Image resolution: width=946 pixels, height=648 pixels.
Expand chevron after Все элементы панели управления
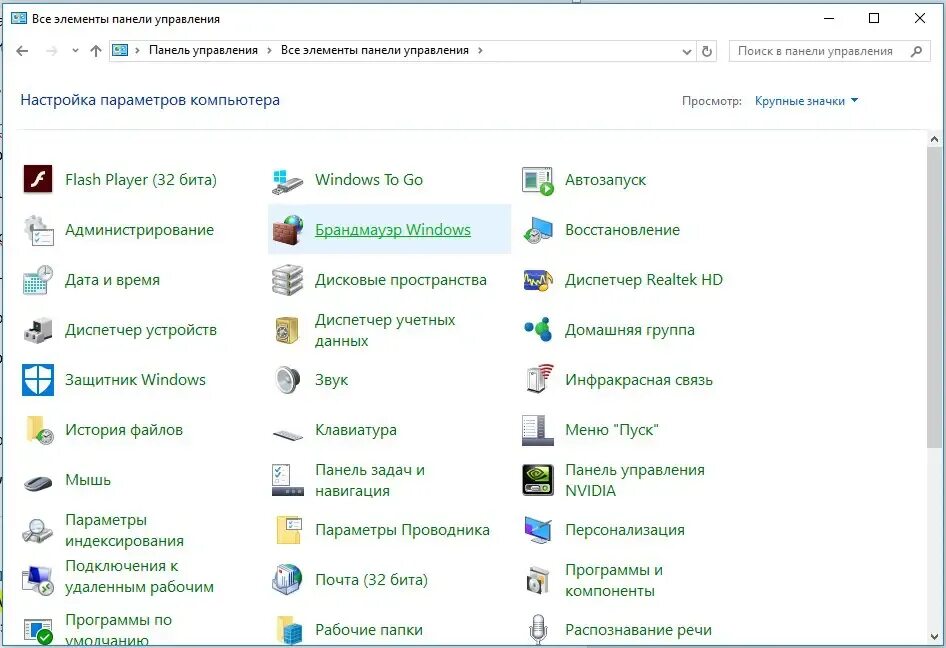click(x=480, y=51)
